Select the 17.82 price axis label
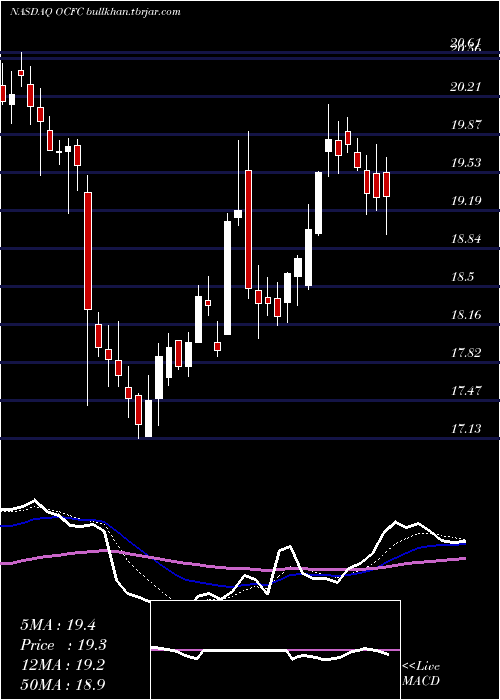This screenshot has width=500, height=700. 466,353
